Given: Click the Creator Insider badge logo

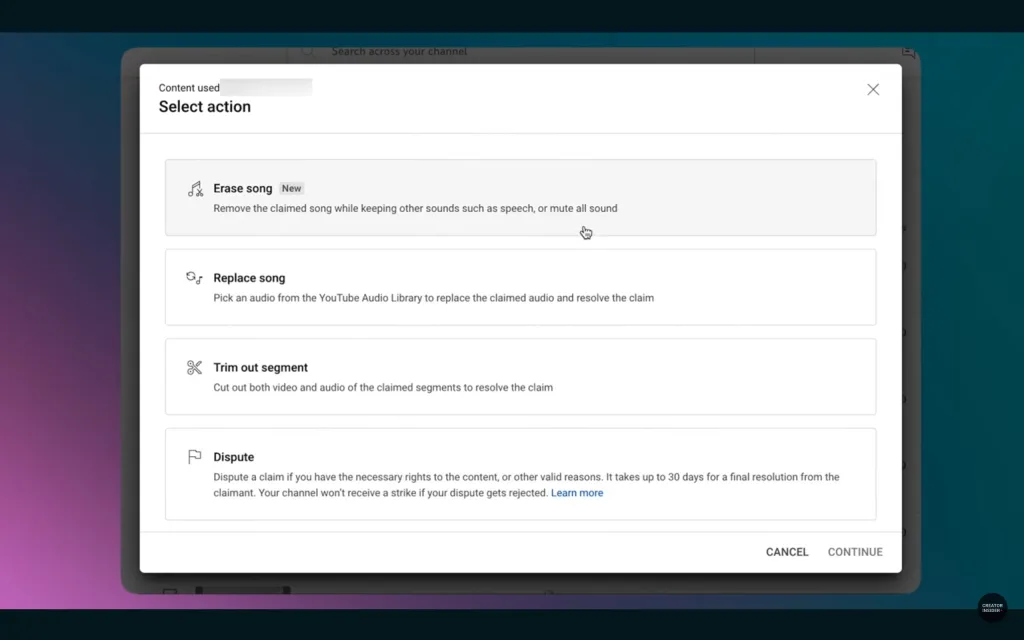Looking at the screenshot, I should click(992, 607).
